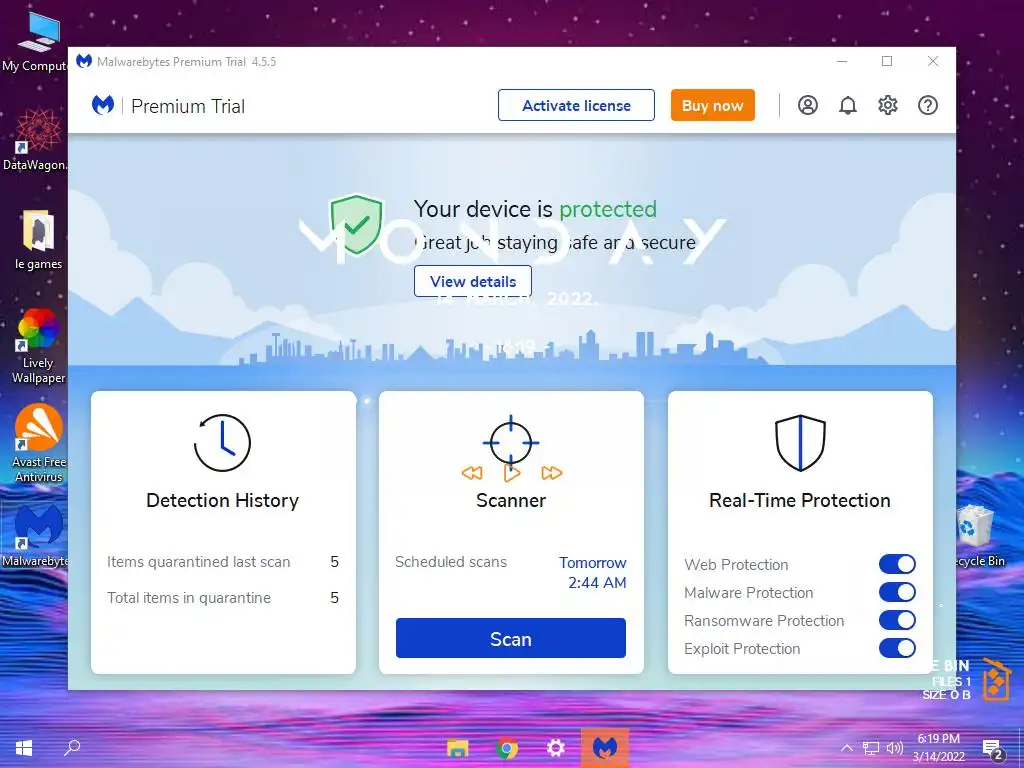Turn off the Malware Protection toggle
The width and height of the screenshot is (1024, 768).
pyautogui.click(x=897, y=592)
